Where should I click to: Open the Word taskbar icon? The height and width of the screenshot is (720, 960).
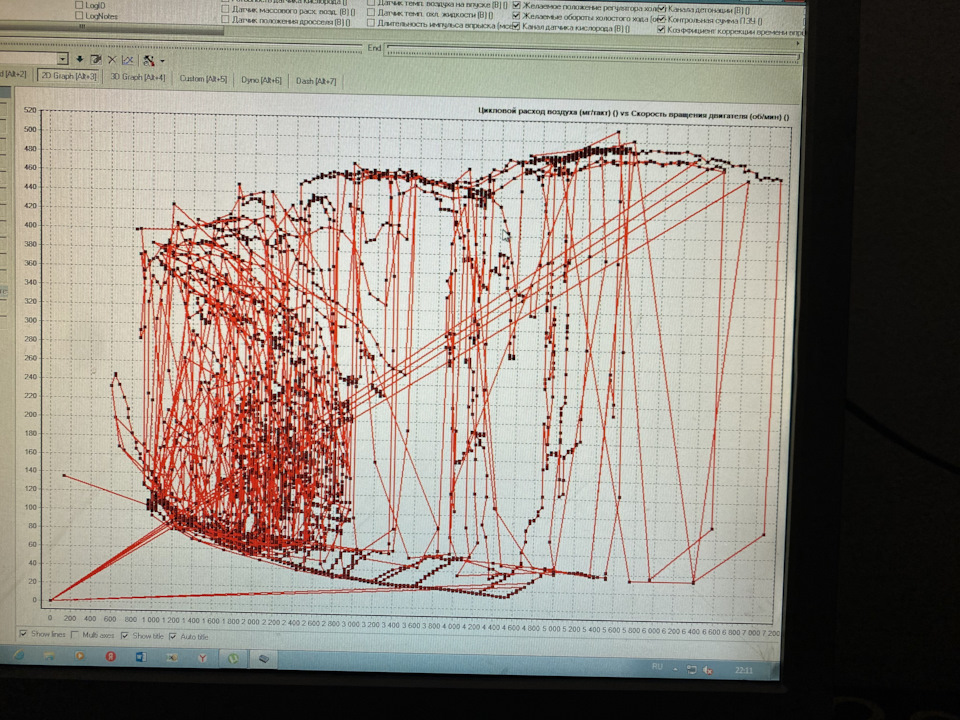click(141, 657)
